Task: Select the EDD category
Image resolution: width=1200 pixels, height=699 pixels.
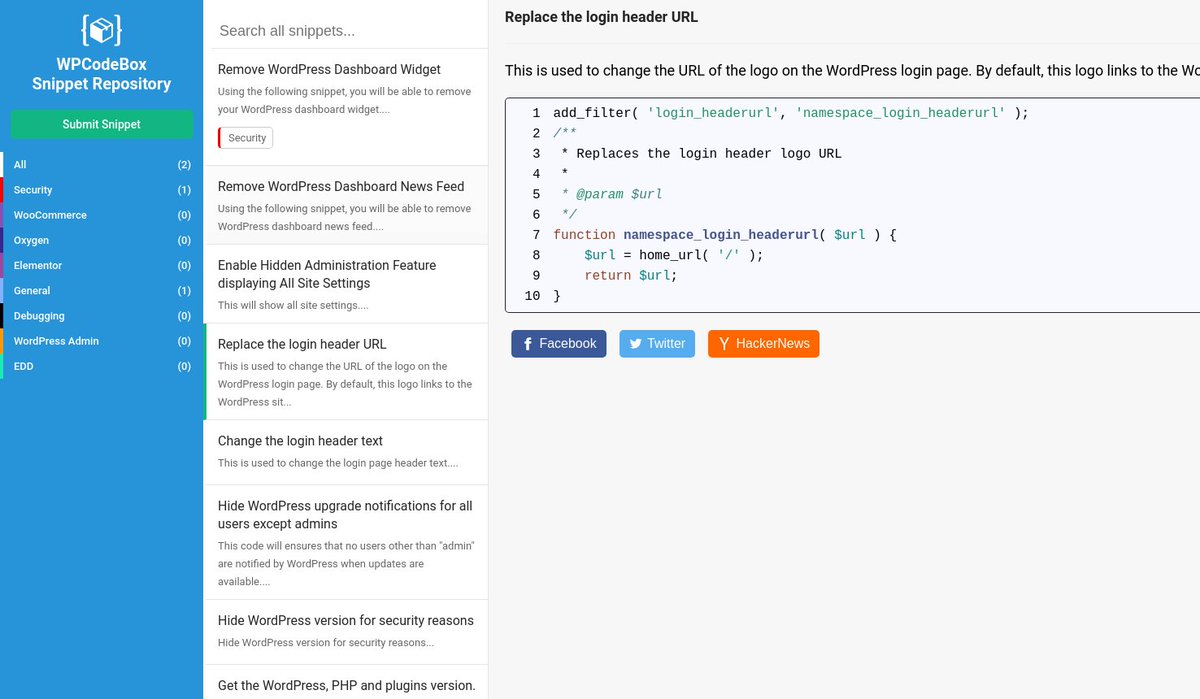Action: (101, 366)
